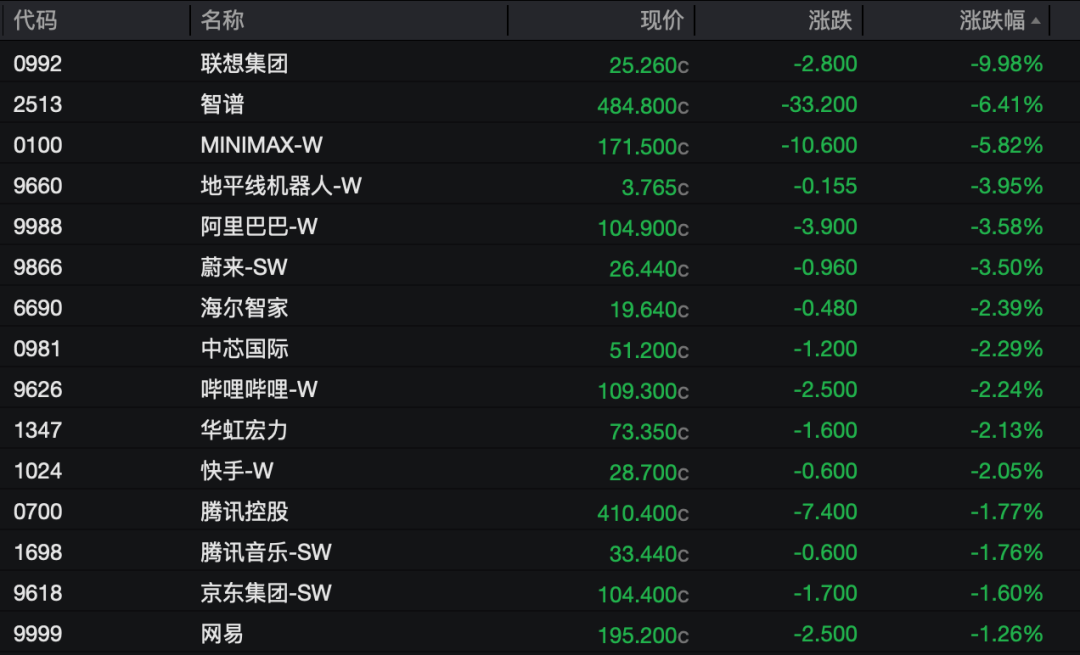The width and height of the screenshot is (1080, 655).
Task: Click stock code 9660
Action: 38,186
